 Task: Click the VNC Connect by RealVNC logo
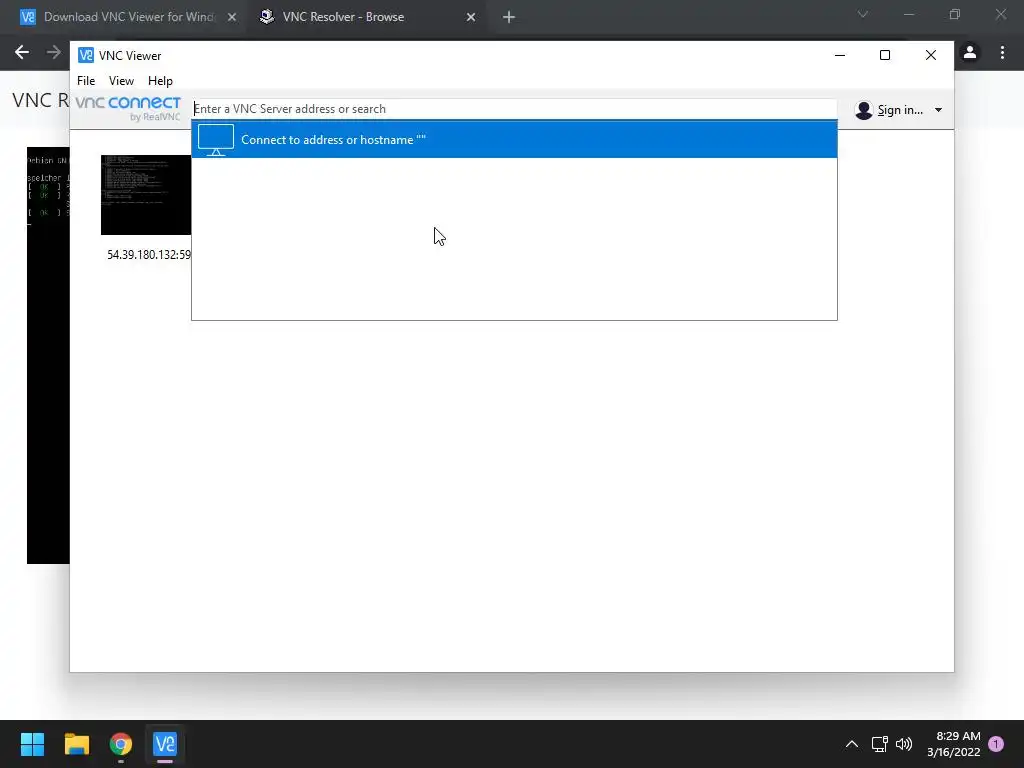point(128,108)
